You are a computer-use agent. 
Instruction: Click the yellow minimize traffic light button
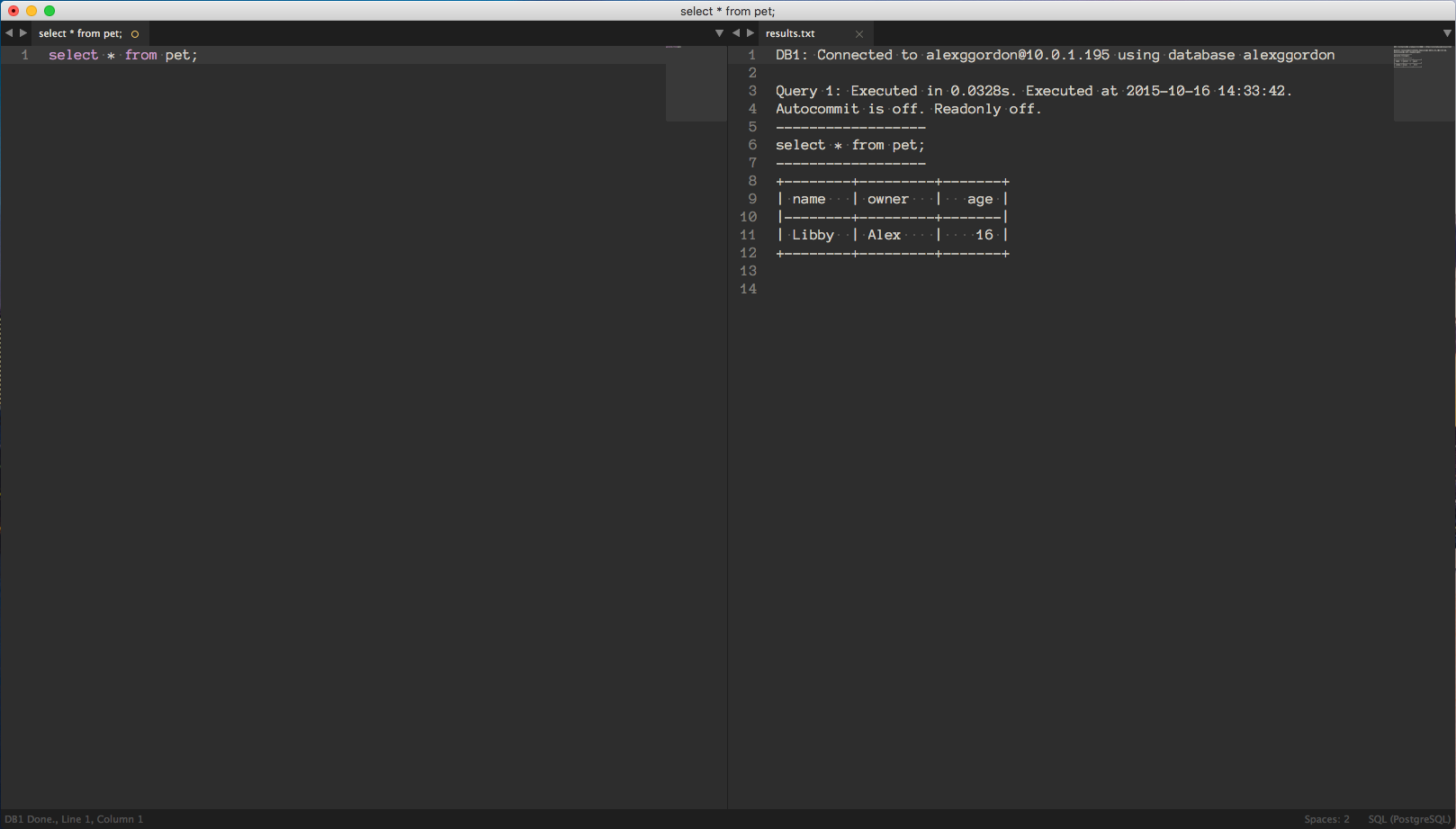pos(31,11)
